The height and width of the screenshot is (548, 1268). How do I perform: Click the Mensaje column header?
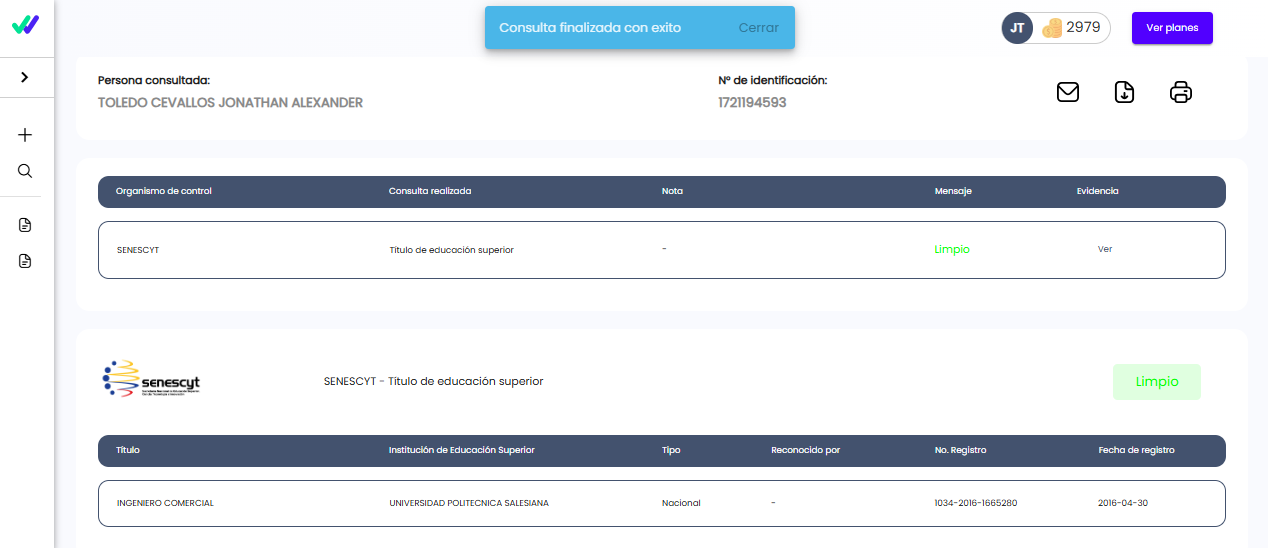(x=953, y=191)
